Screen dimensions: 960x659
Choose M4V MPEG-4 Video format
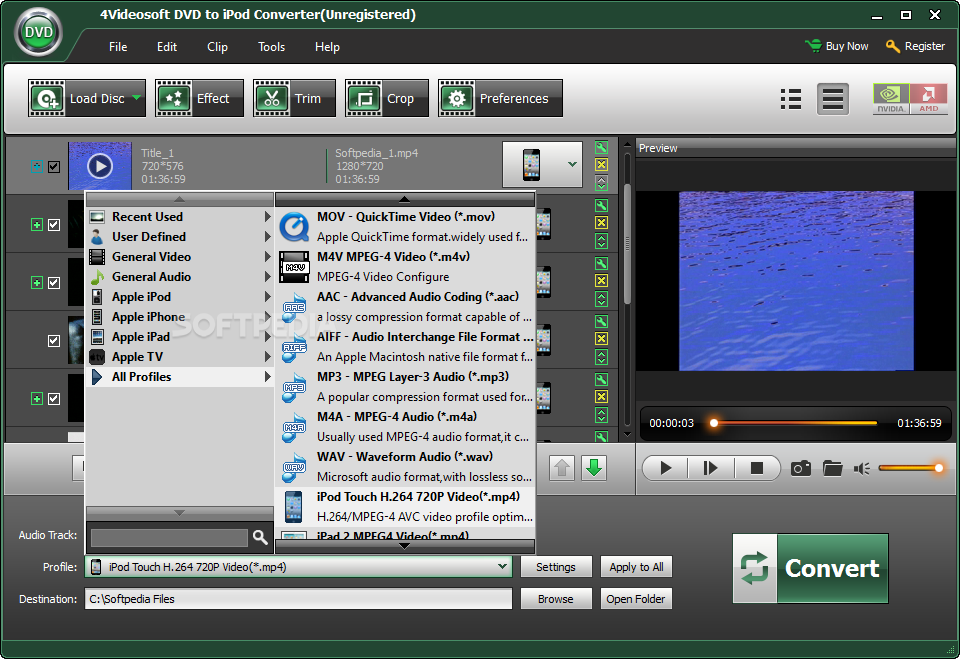tap(405, 267)
